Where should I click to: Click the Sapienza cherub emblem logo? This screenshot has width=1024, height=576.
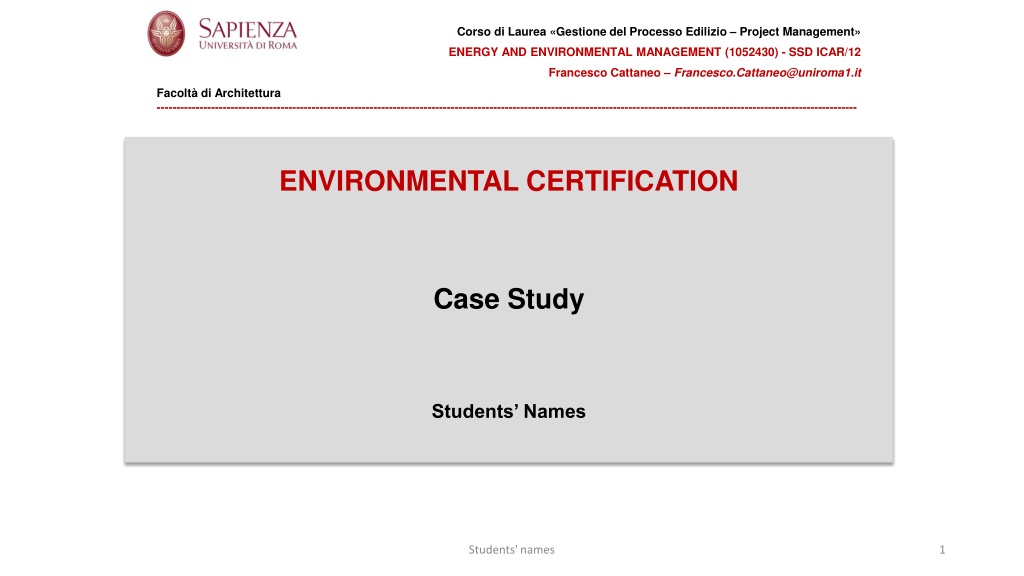pyautogui.click(x=166, y=33)
